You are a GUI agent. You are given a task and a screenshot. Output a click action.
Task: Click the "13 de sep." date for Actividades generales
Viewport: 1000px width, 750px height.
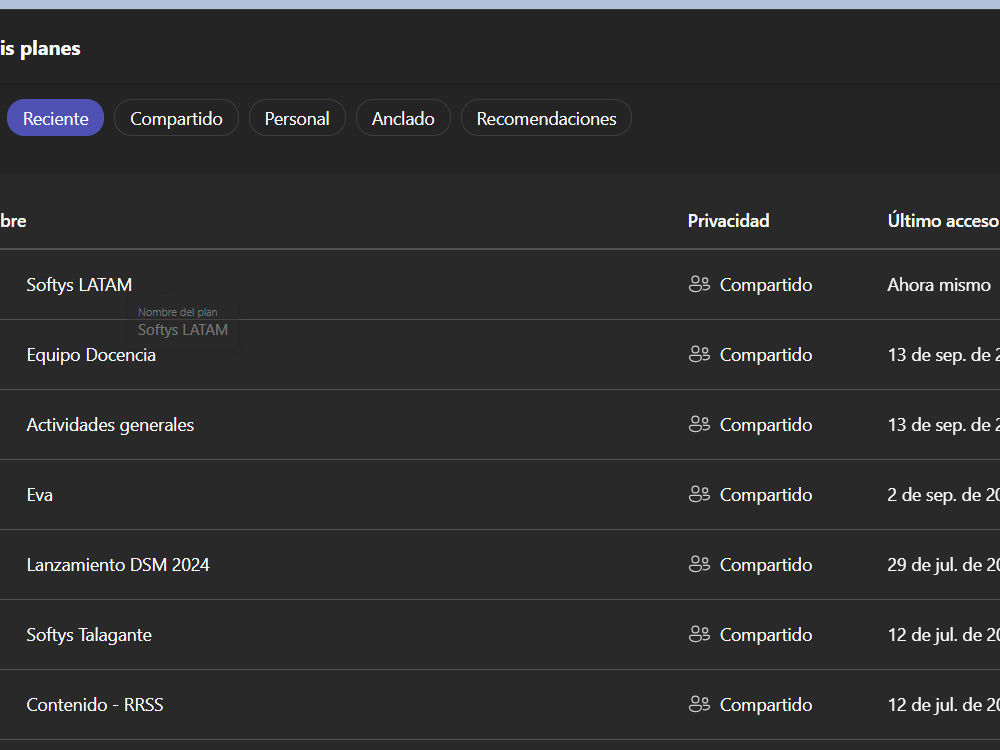(943, 425)
